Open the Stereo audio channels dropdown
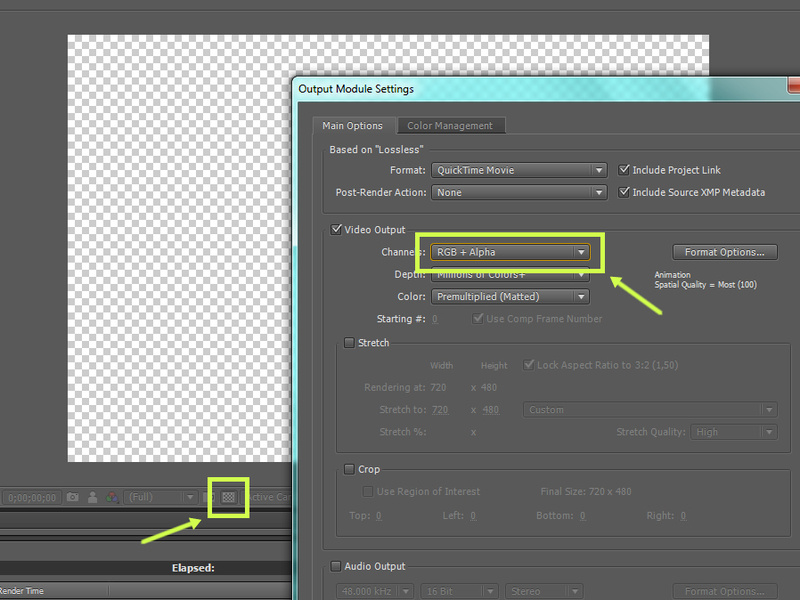This screenshot has width=800, height=600. (x=544, y=591)
